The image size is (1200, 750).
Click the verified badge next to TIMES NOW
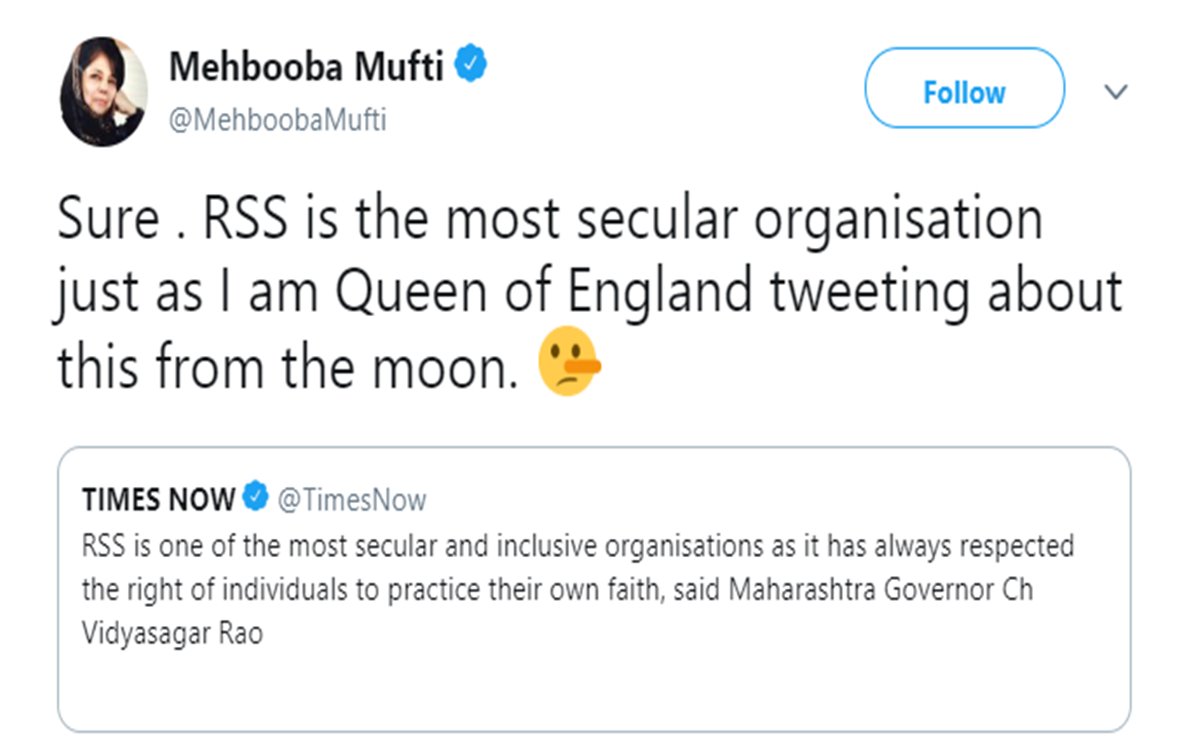pyautogui.click(x=257, y=498)
